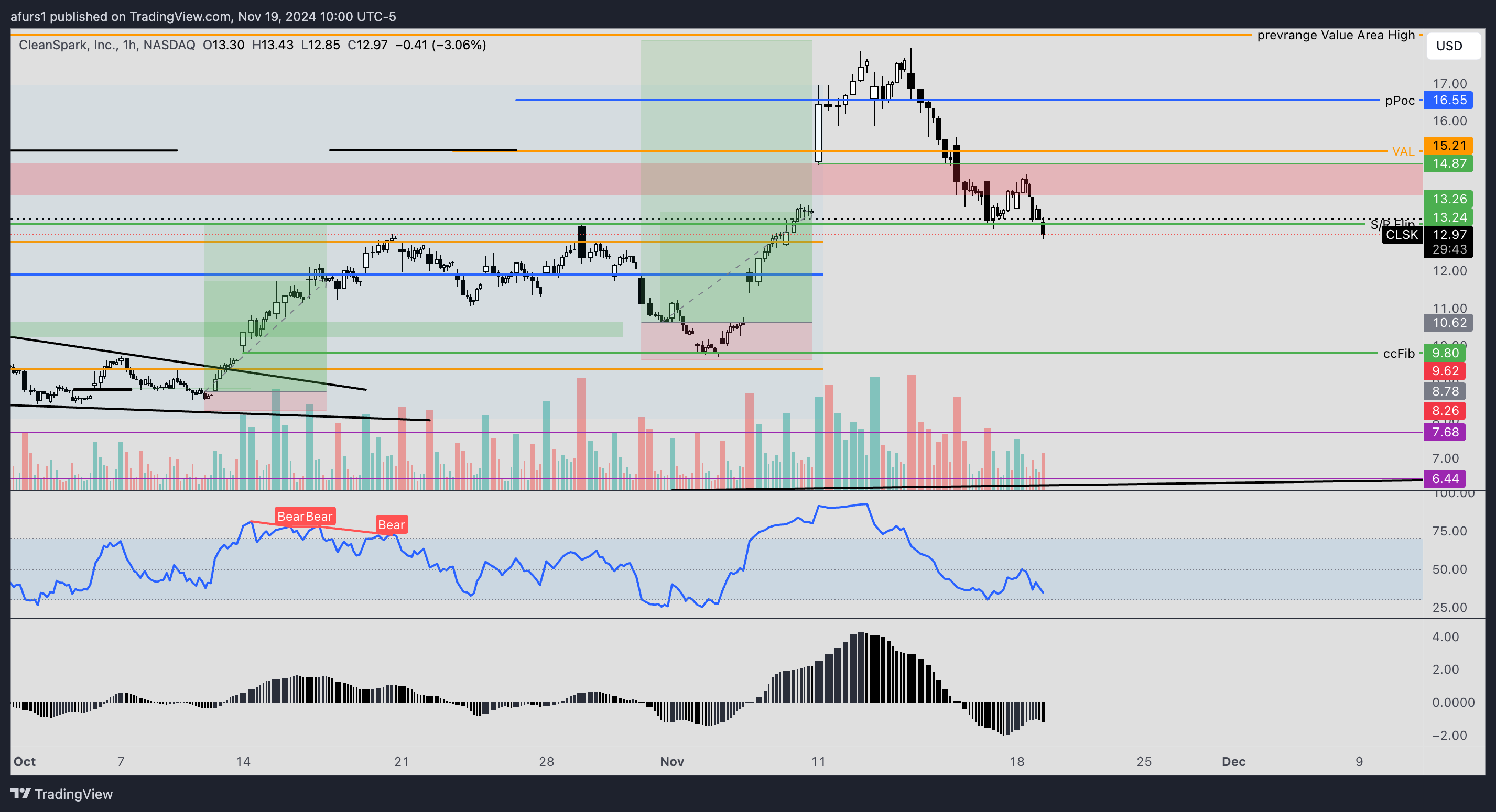
Task: Click the red 9.62 price label
Action: pos(1445,371)
